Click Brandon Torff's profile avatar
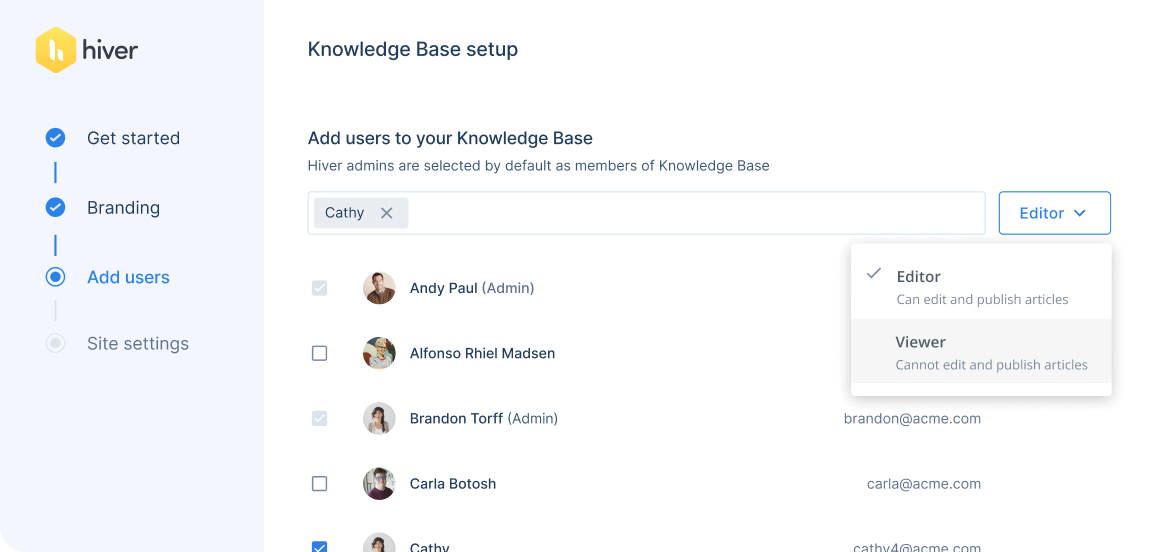 [x=379, y=418]
